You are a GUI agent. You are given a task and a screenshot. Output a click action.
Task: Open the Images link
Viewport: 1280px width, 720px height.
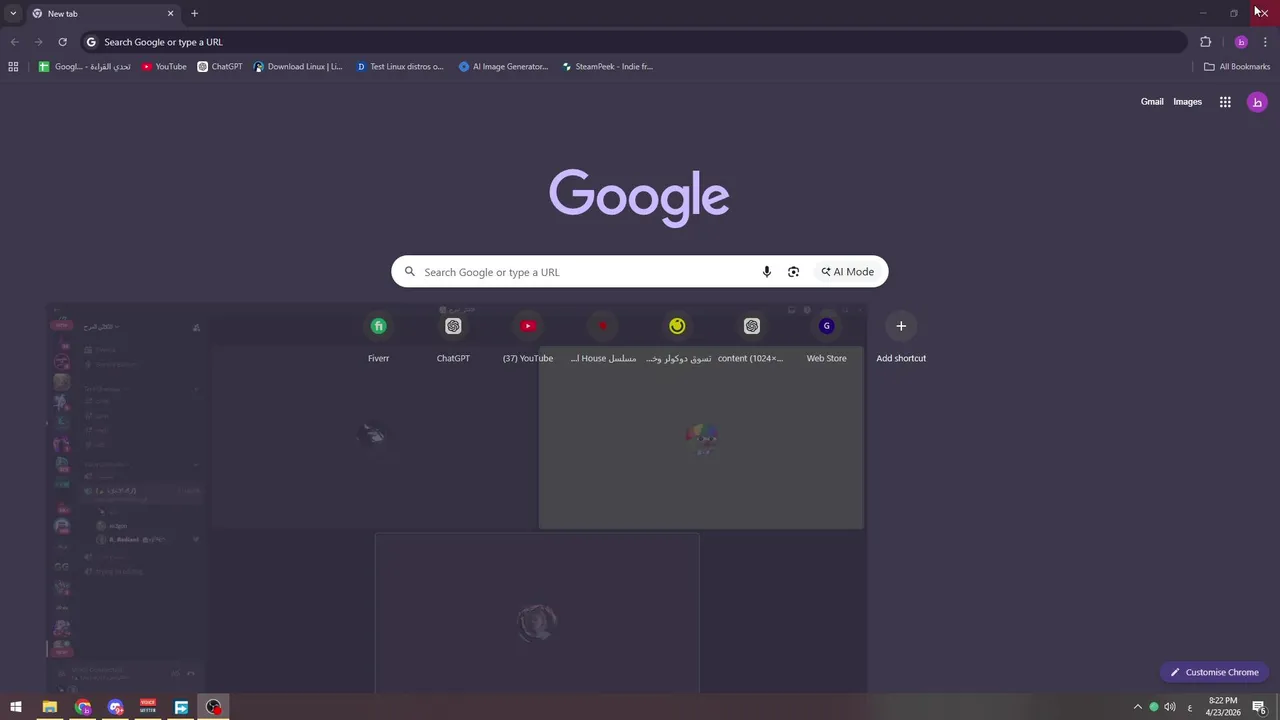pyautogui.click(x=1187, y=102)
